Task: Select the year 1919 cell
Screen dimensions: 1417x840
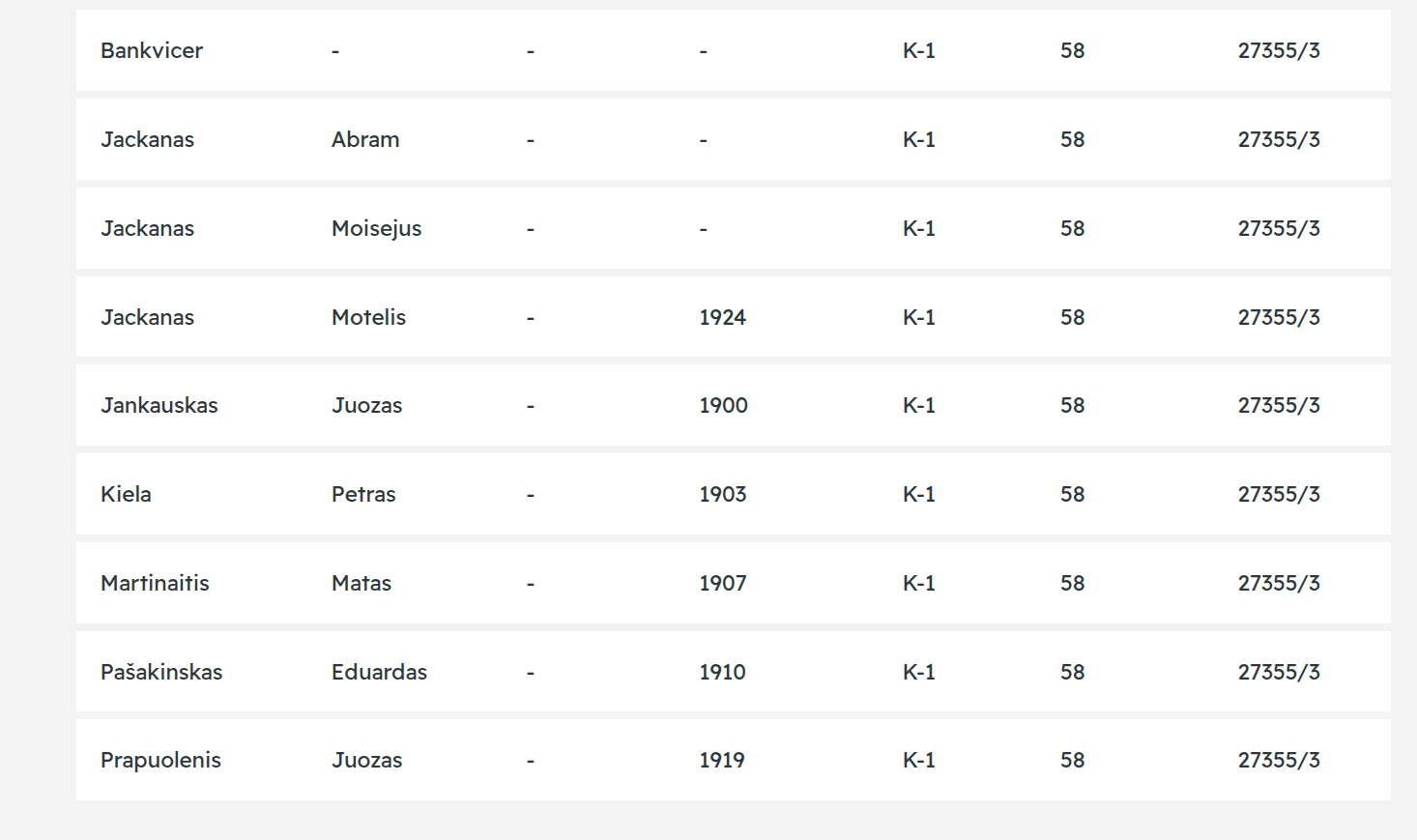Action: pyautogui.click(x=722, y=761)
